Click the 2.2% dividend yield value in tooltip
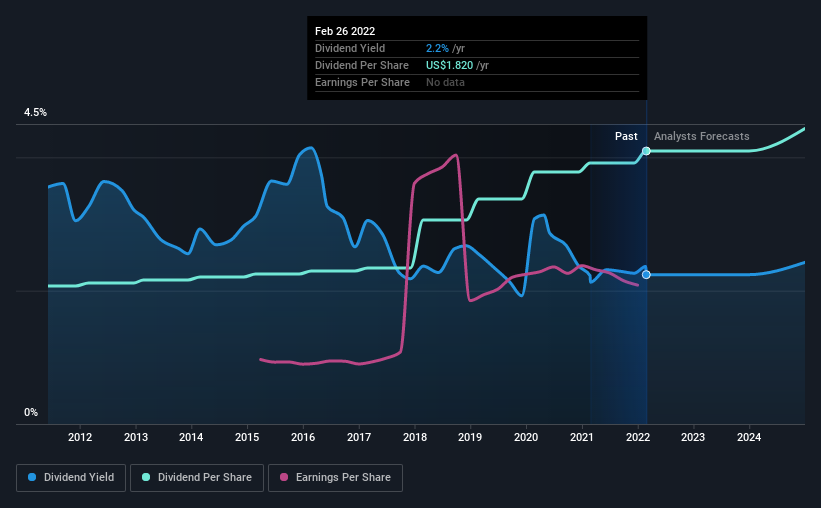Viewport: 821px width, 508px height. pos(437,48)
